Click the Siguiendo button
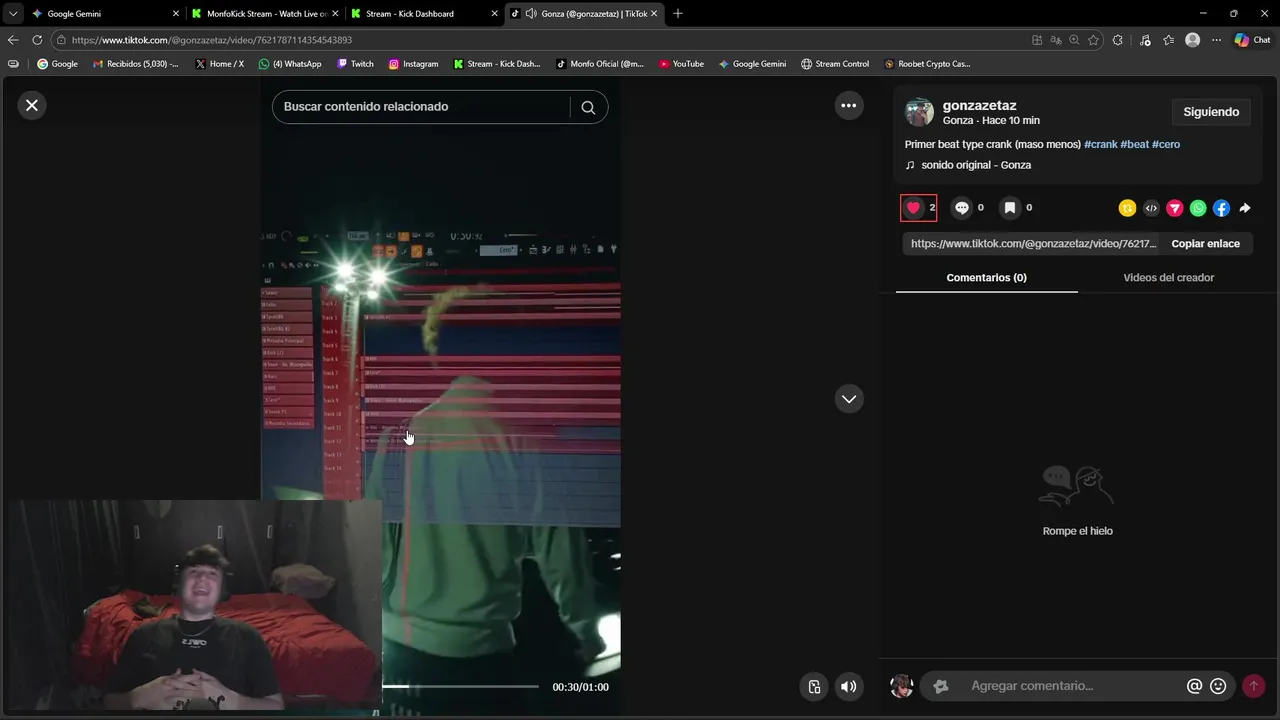This screenshot has width=1280, height=720. coord(1211,112)
